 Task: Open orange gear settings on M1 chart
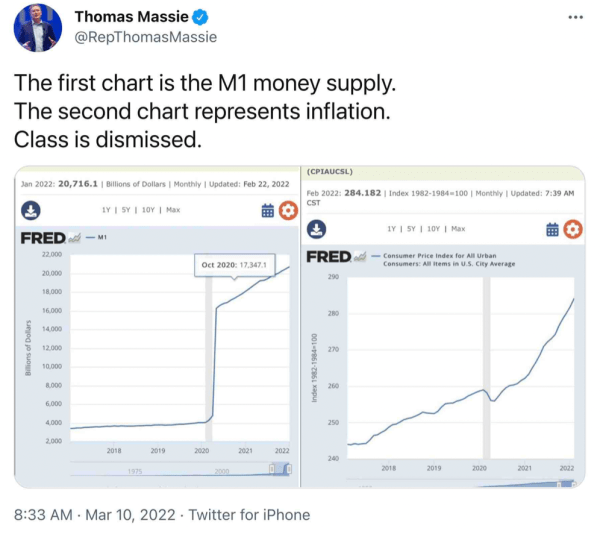pyautogui.click(x=288, y=211)
